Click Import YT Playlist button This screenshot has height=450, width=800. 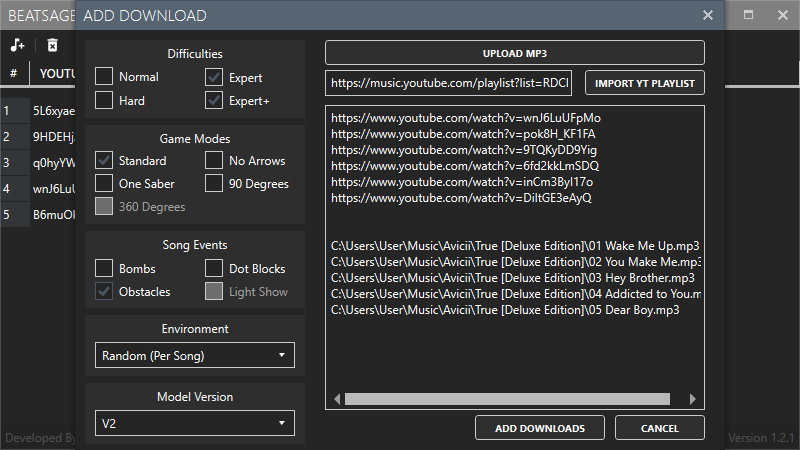(x=645, y=83)
